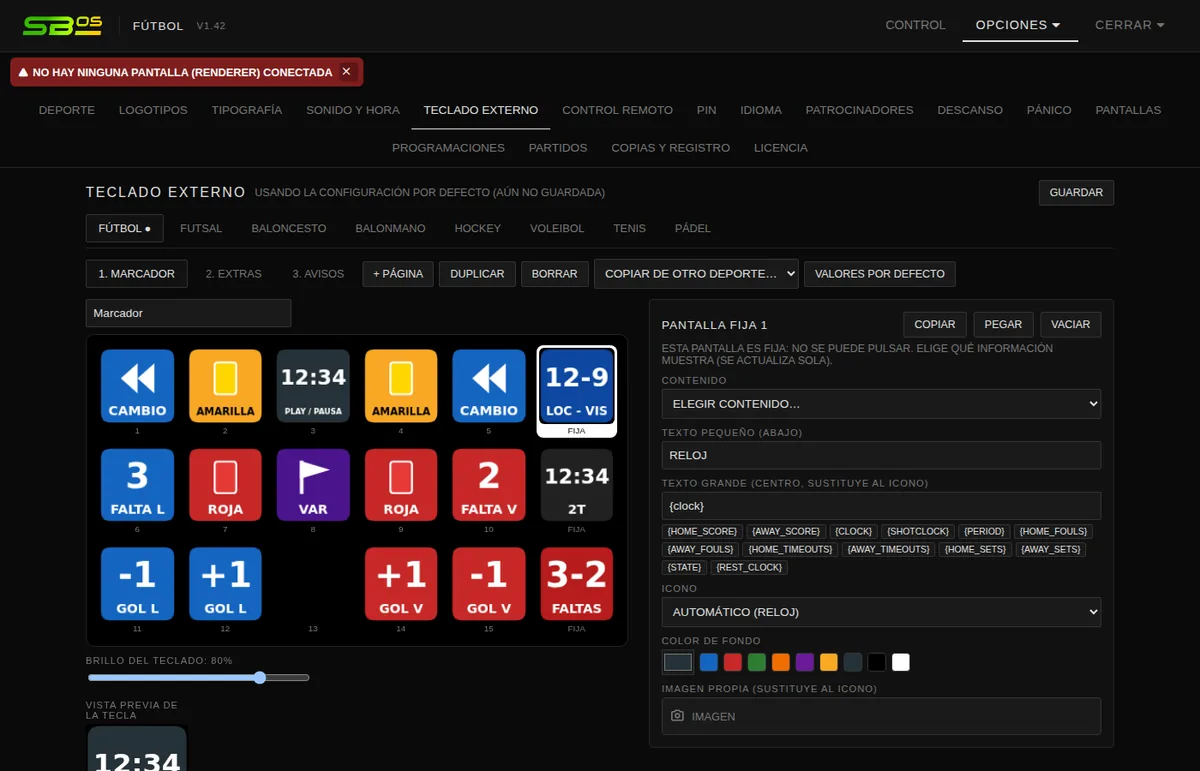Open the LOGOTIPOS options tab

pos(153,110)
